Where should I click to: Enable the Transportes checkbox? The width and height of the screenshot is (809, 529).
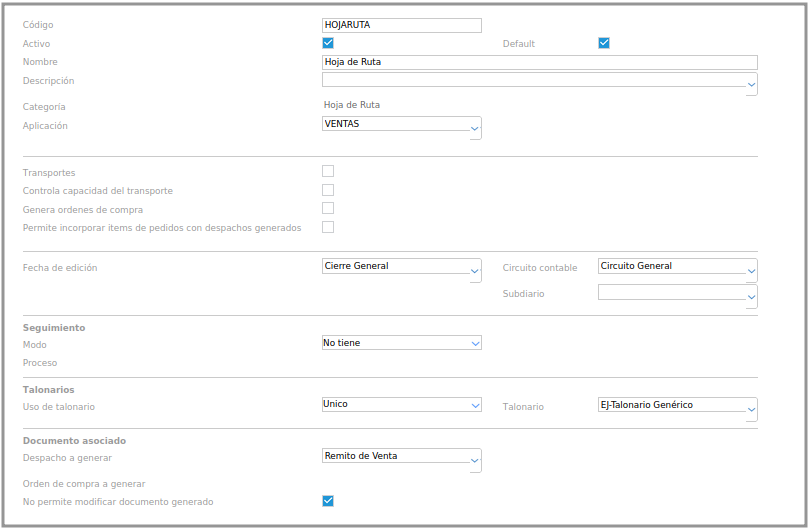pos(328,172)
